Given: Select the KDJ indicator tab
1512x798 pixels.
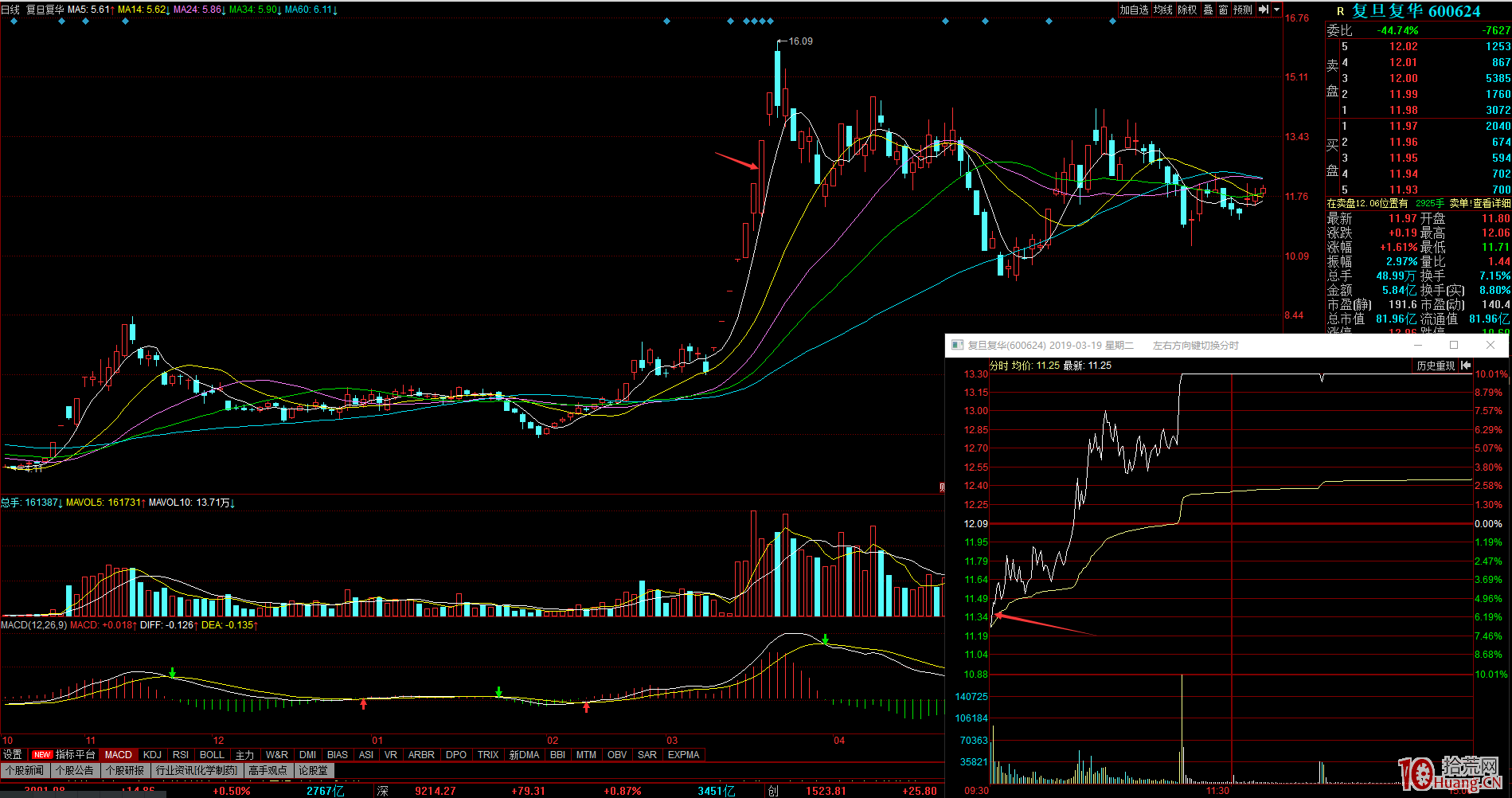Looking at the screenshot, I should (x=152, y=754).
